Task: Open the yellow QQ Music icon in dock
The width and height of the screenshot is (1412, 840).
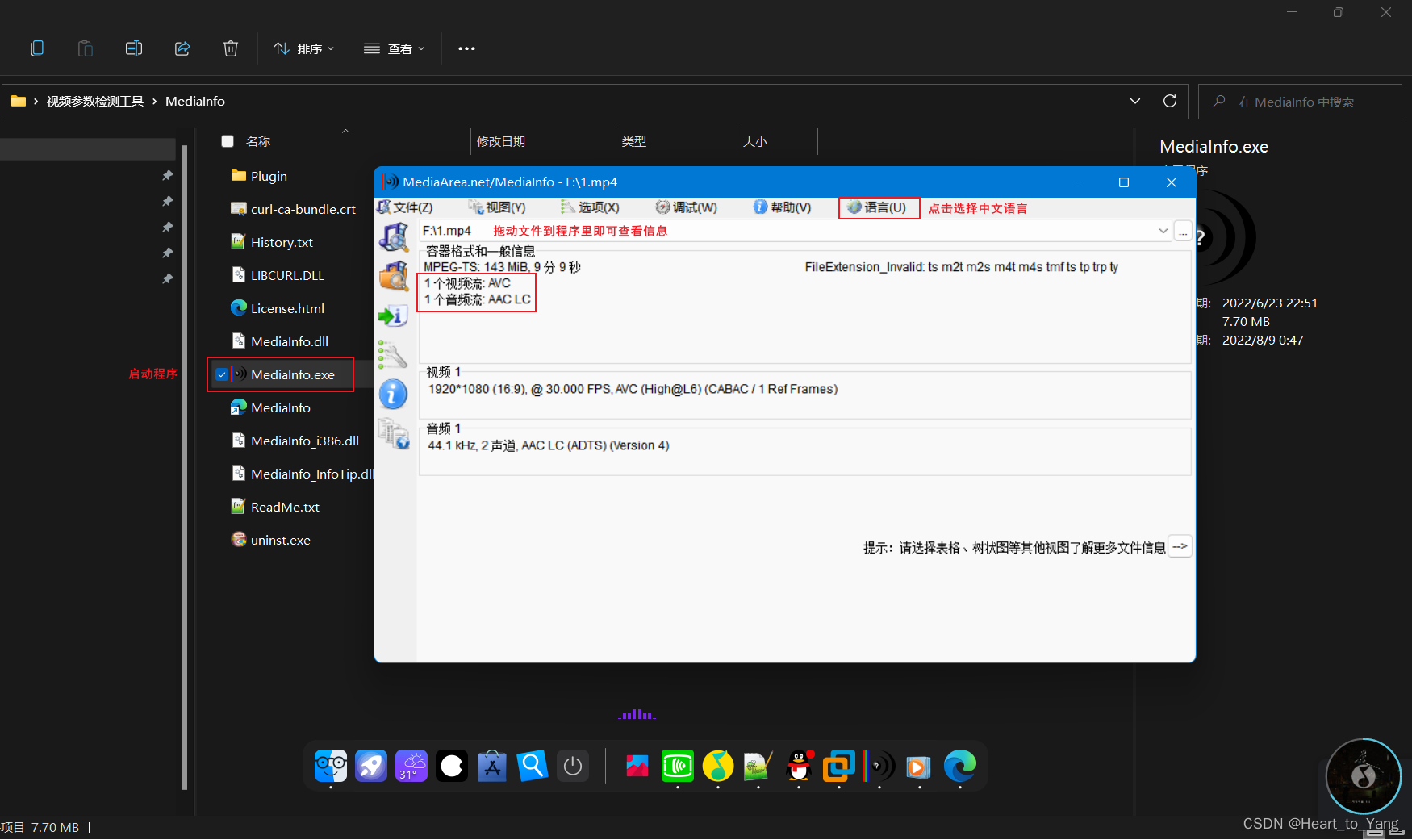Action: [718, 766]
